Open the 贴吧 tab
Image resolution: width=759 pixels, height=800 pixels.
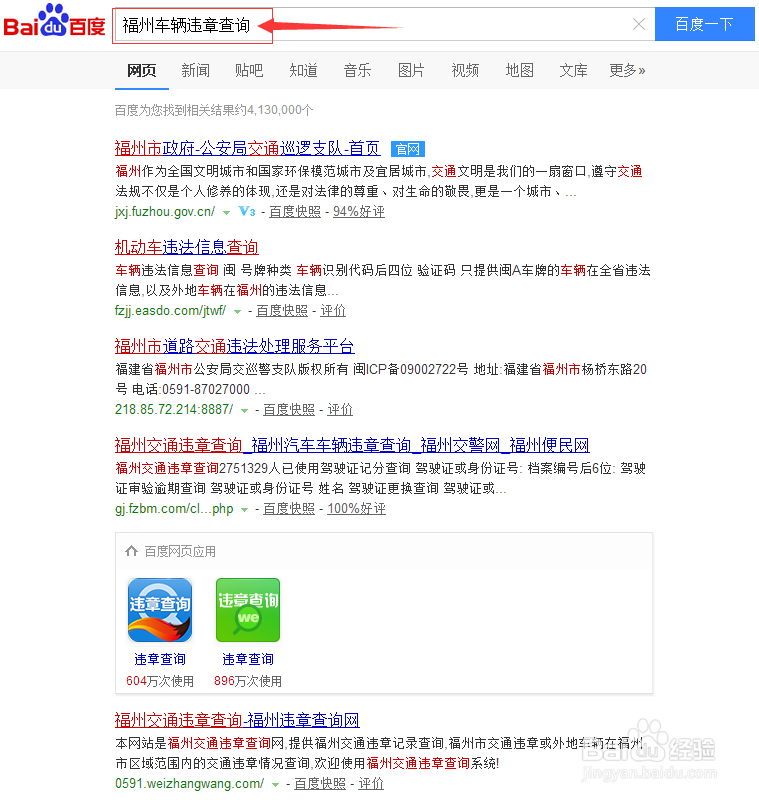249,70
